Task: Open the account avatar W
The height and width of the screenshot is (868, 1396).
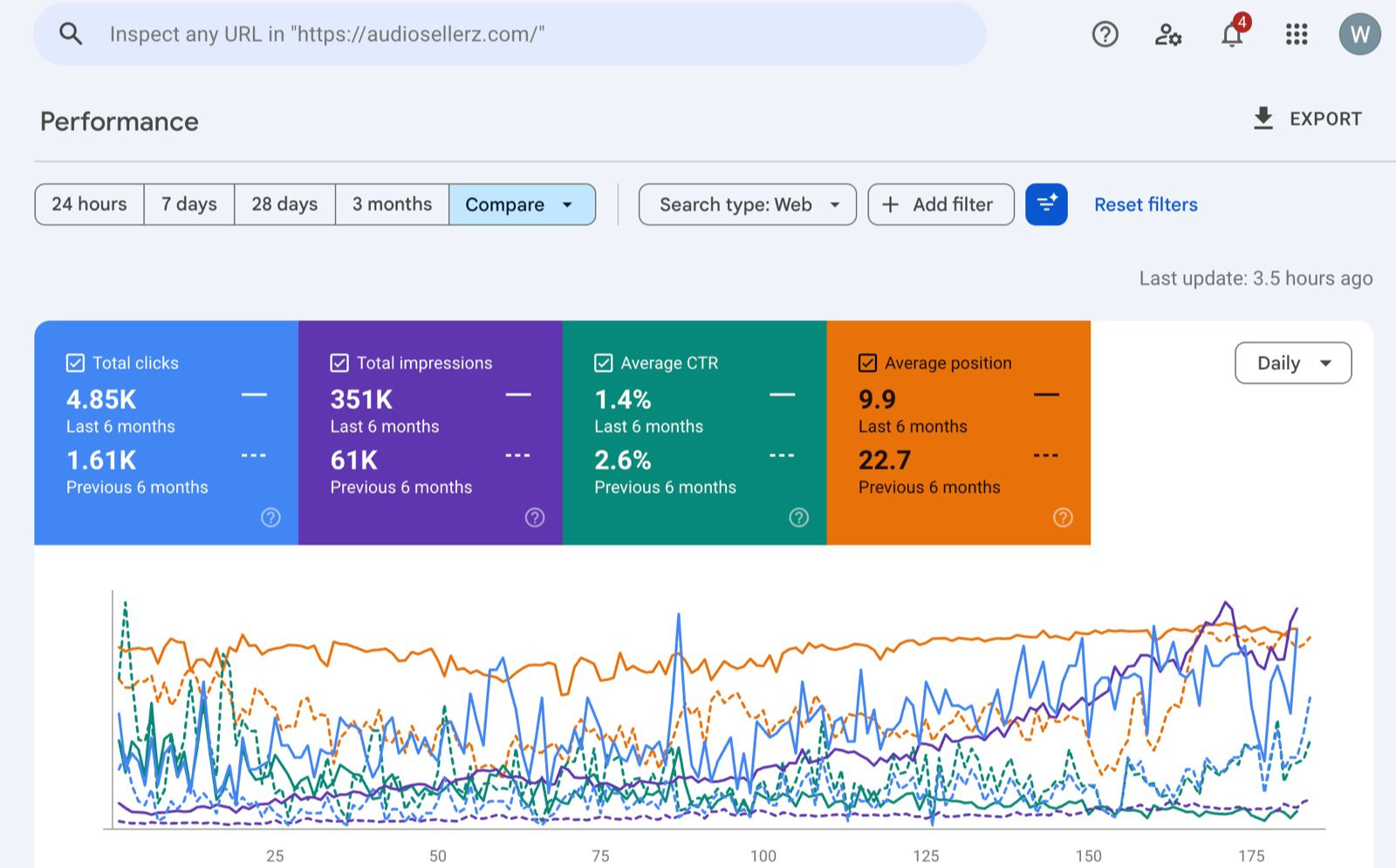Action: [1359, 34]
